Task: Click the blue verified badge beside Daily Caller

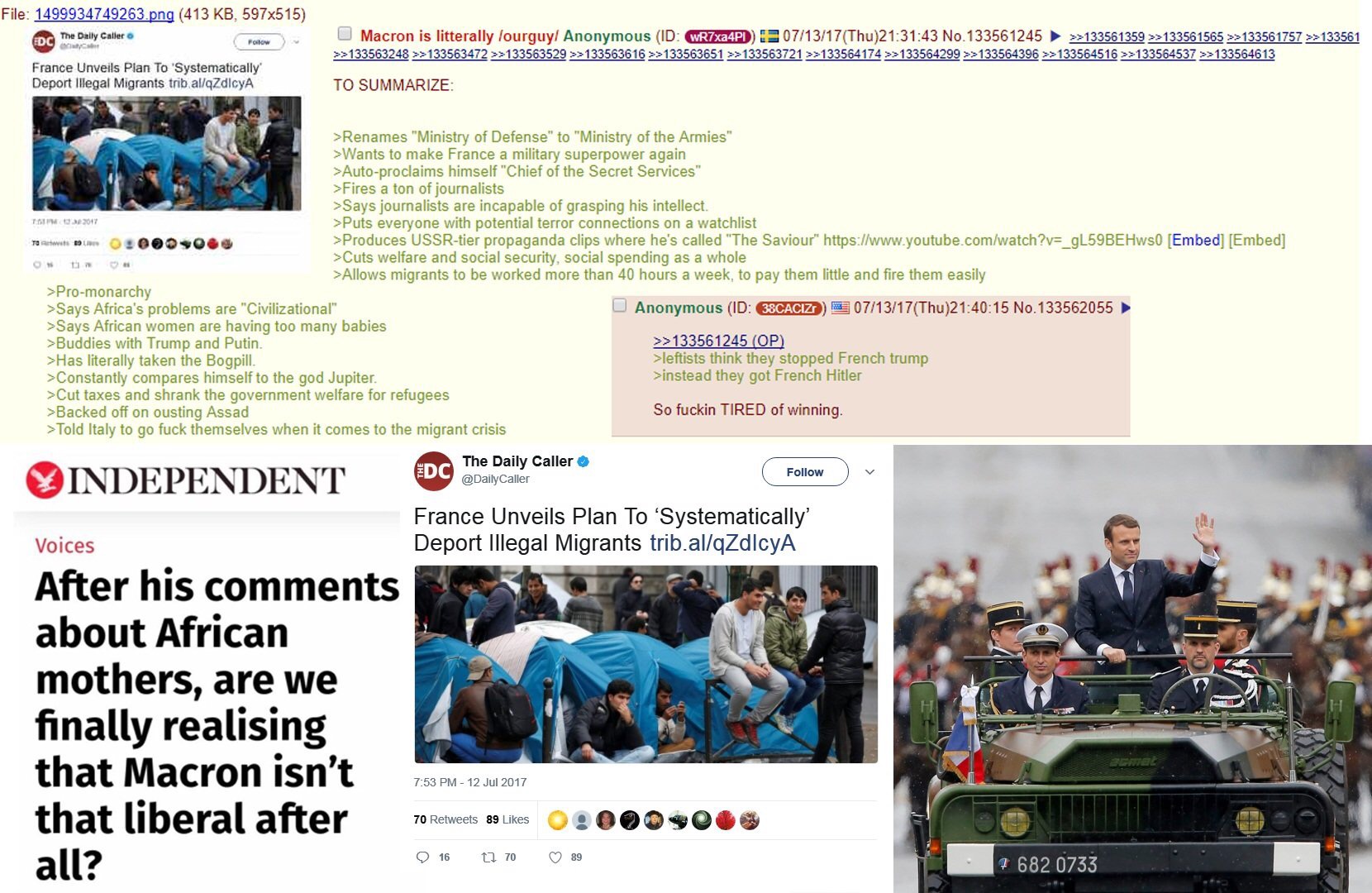Action: pyautogui.click(x=583, y=461)
